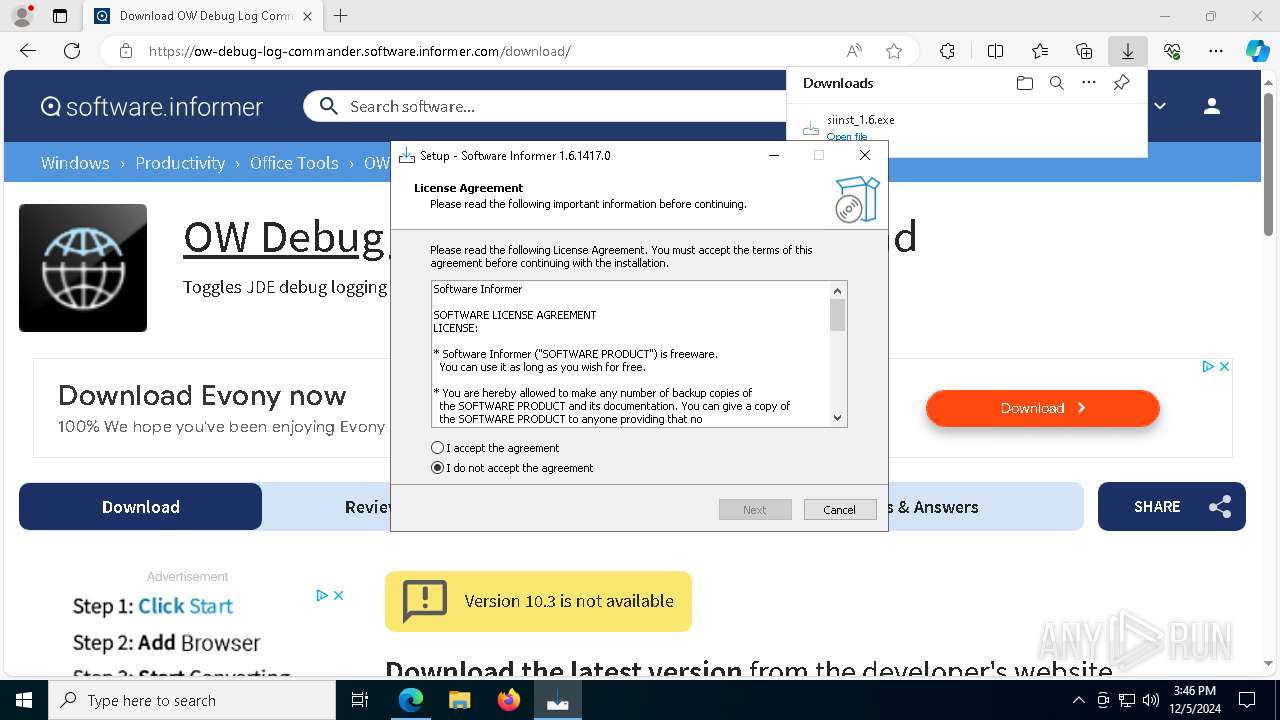Search downloads with magnifier icon
Image resolution: width=1280 pixels, height=720 pixels.
pos(1056,83)
